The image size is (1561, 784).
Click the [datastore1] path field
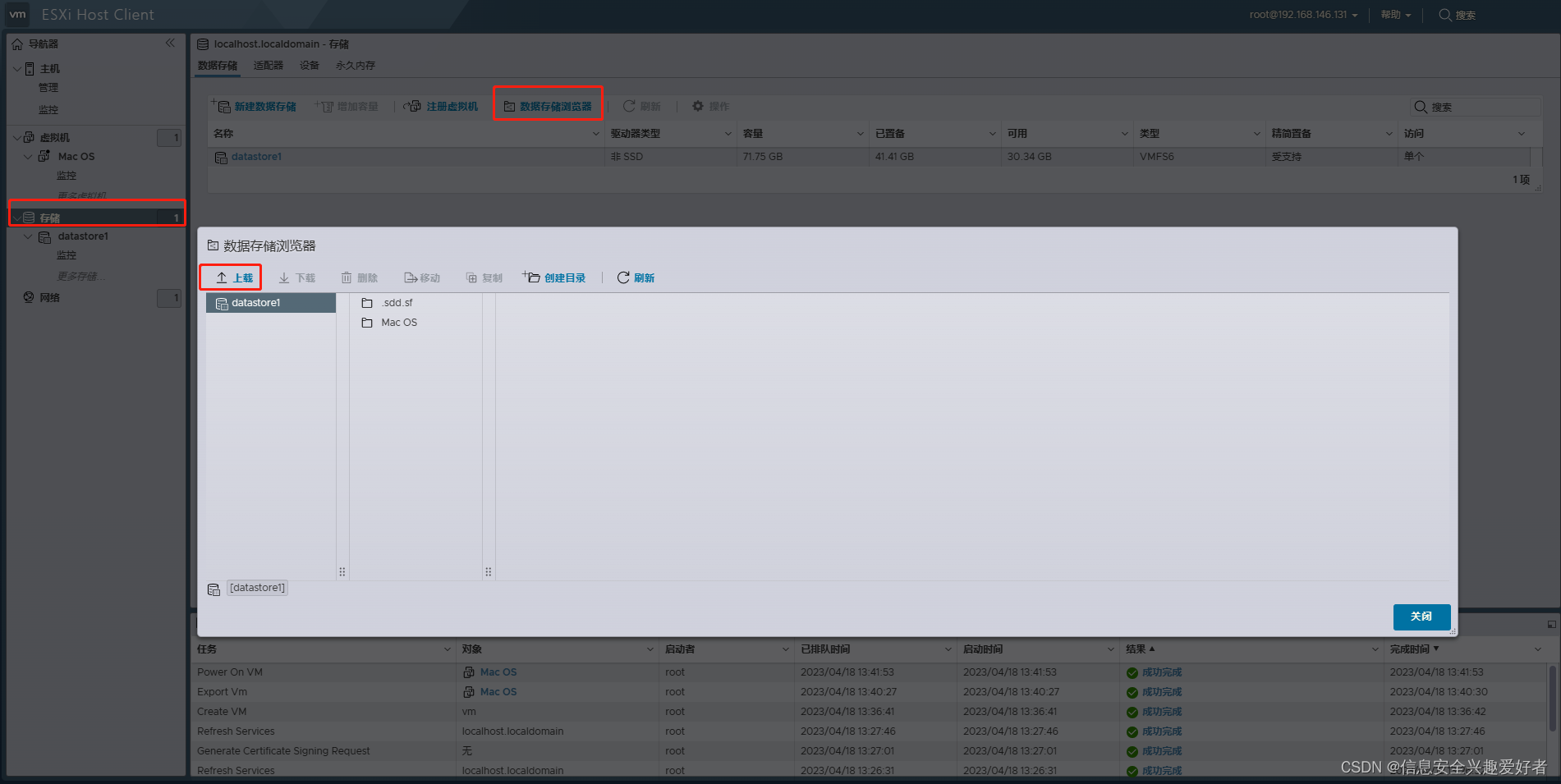point(257,588)
